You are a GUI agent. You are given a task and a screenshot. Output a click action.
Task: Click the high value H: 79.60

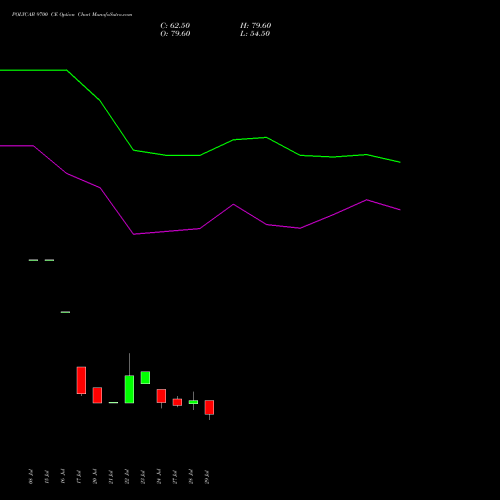click(255, 26)
